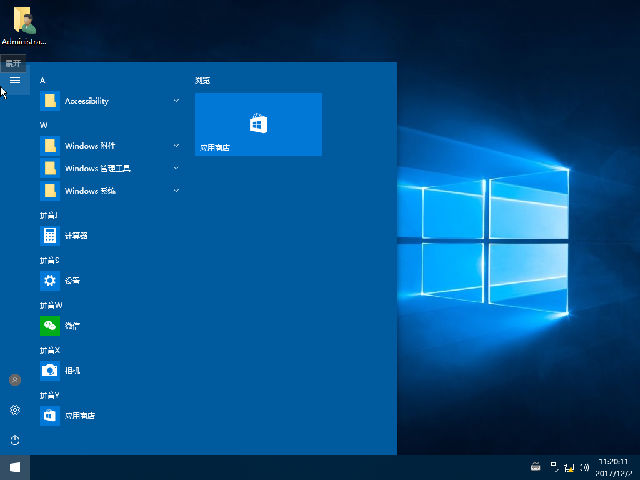Expand the Windows 附件 chevron
Image resolution: width=640 pixels, height=480 pixels.
(x=176, y=145)
